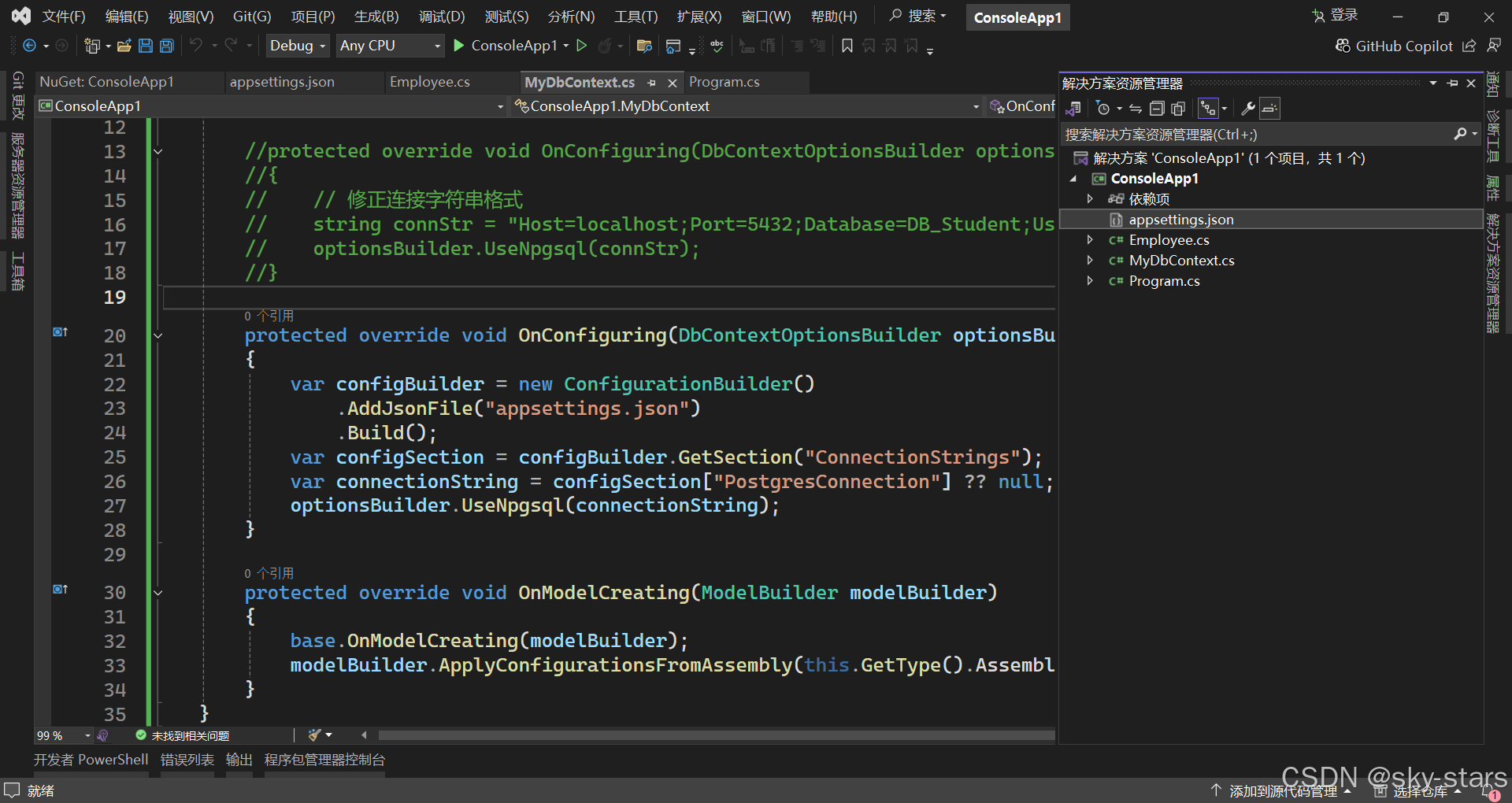Open the 开发者 PowerShell panel tab
1512x803 pixels.
tap(91, 760)
